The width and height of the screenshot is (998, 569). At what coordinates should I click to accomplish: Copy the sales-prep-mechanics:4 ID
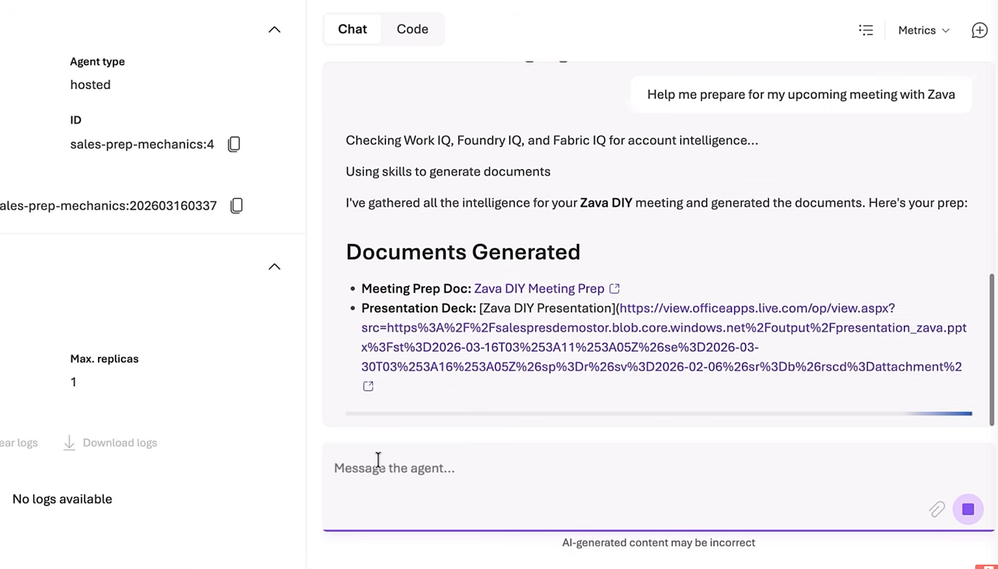tap(234, 144)
